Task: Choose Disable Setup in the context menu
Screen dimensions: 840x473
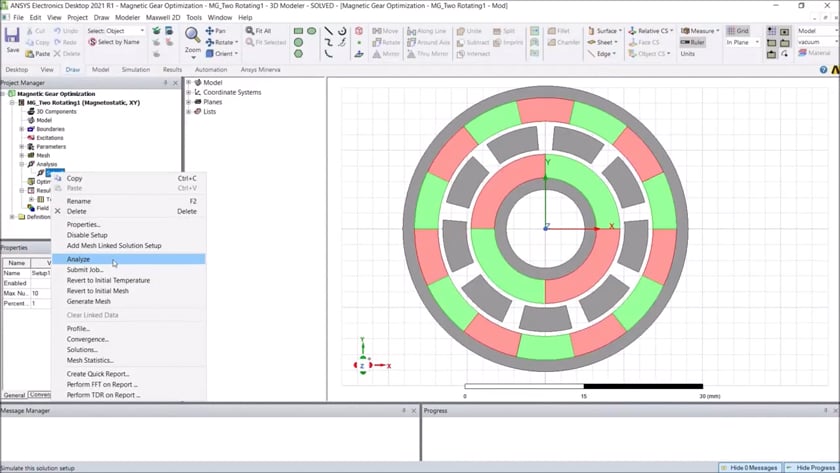Action: click(129, 235)
